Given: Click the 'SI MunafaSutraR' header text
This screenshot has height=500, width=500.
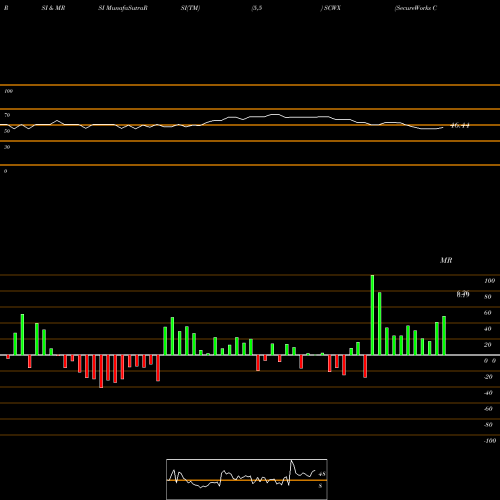Looking at the screenshot, I should (123, 8).
